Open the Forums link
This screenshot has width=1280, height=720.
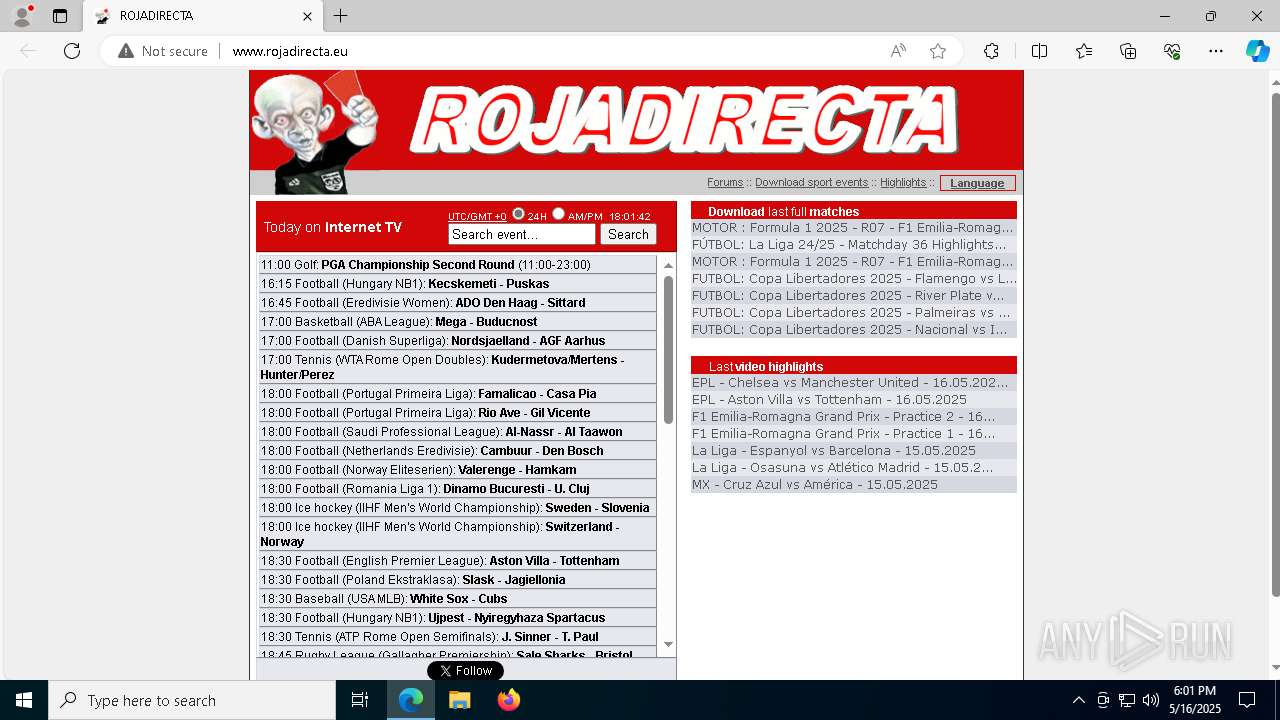(x=725, y=183)
